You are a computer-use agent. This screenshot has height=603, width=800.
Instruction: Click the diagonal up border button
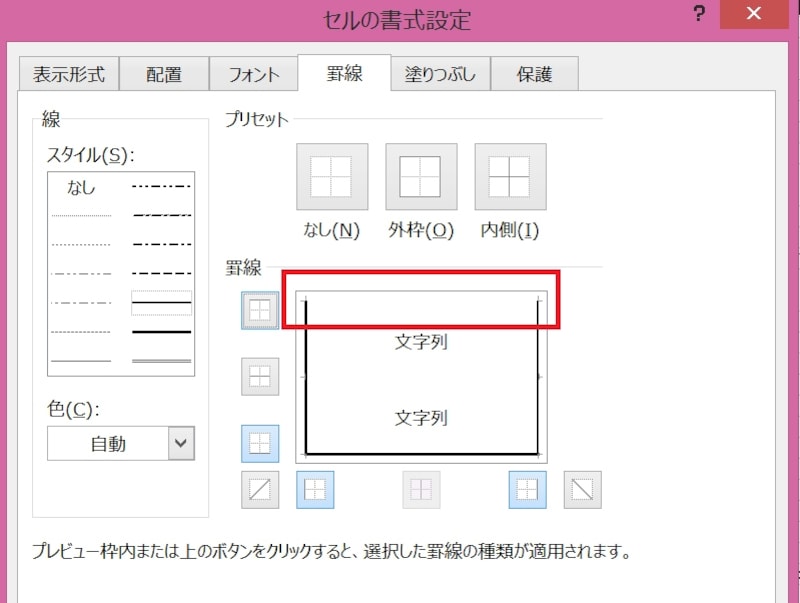pyautogui.click(x=260, y=490)
